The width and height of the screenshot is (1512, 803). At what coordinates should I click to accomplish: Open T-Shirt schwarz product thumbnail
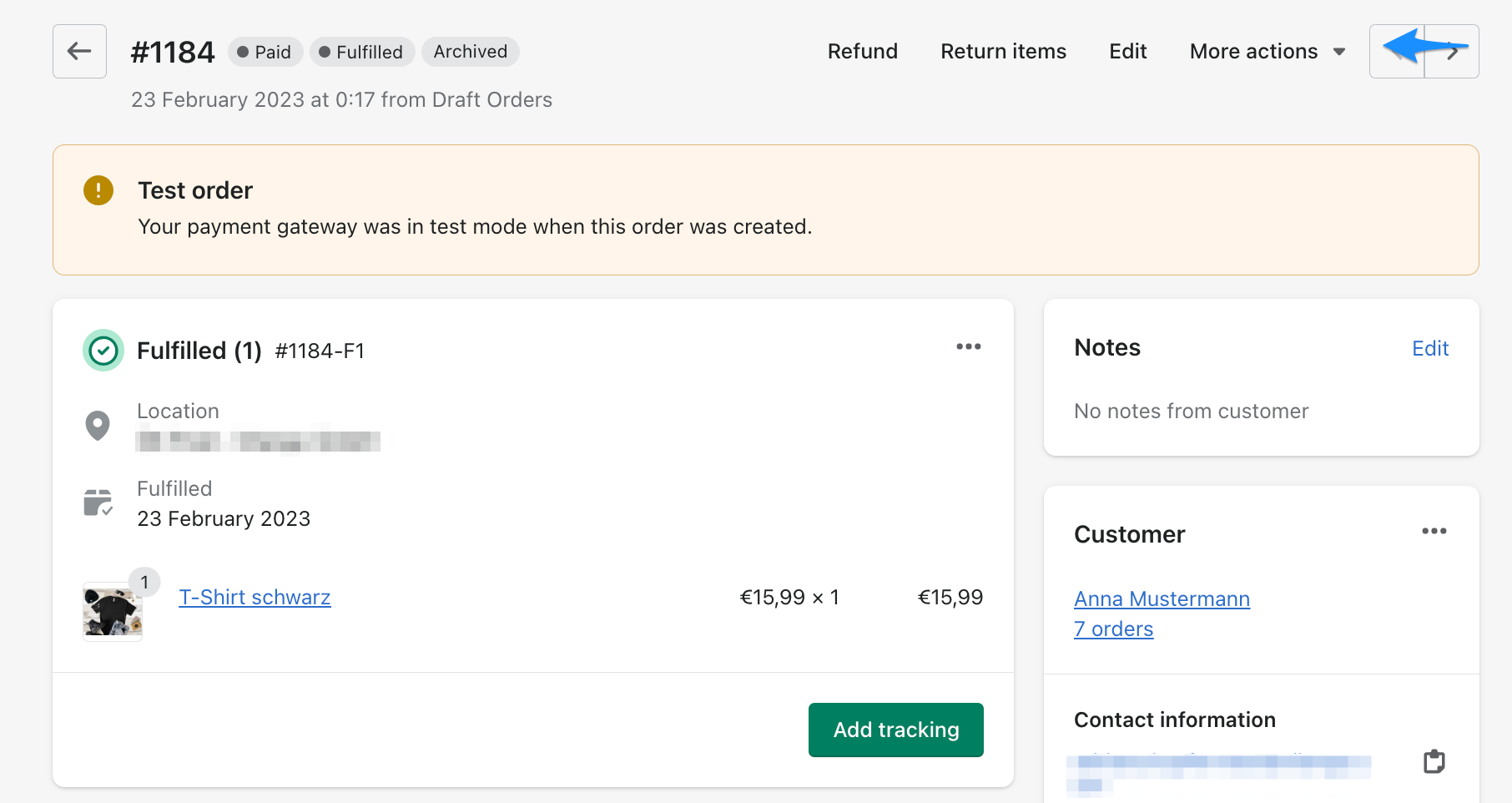(113, 612)
